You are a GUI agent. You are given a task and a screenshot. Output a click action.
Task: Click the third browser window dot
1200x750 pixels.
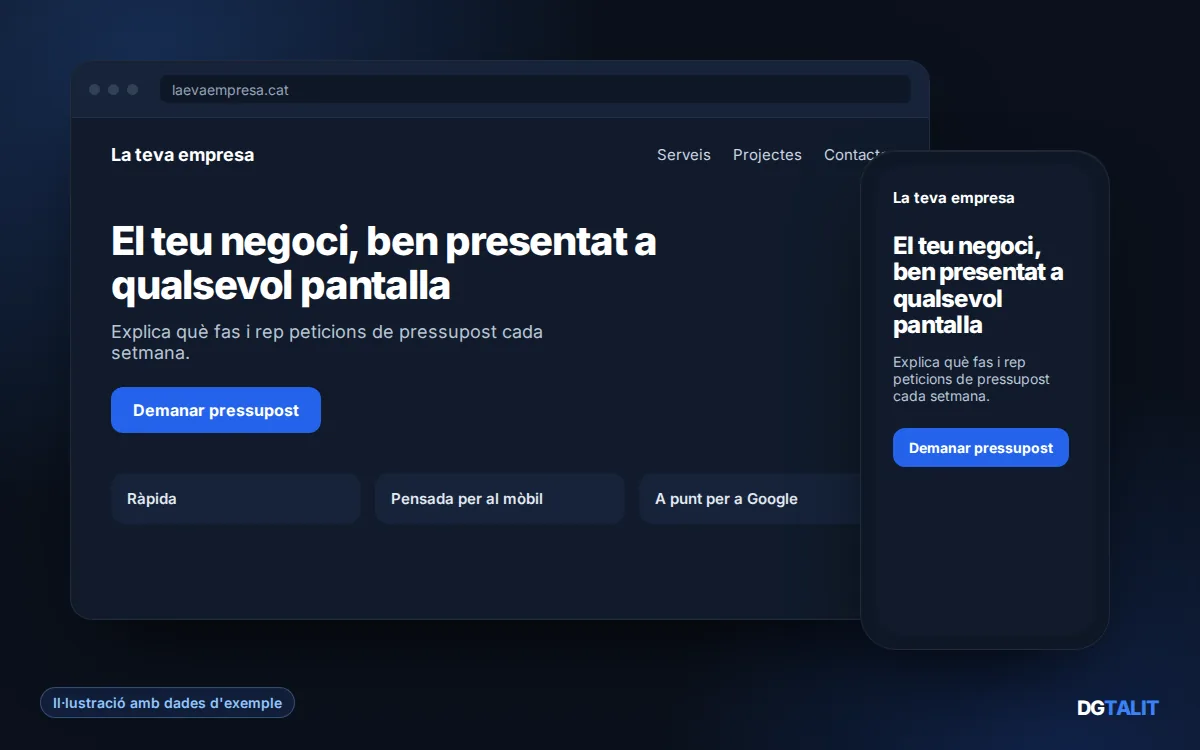coord(132,90)
